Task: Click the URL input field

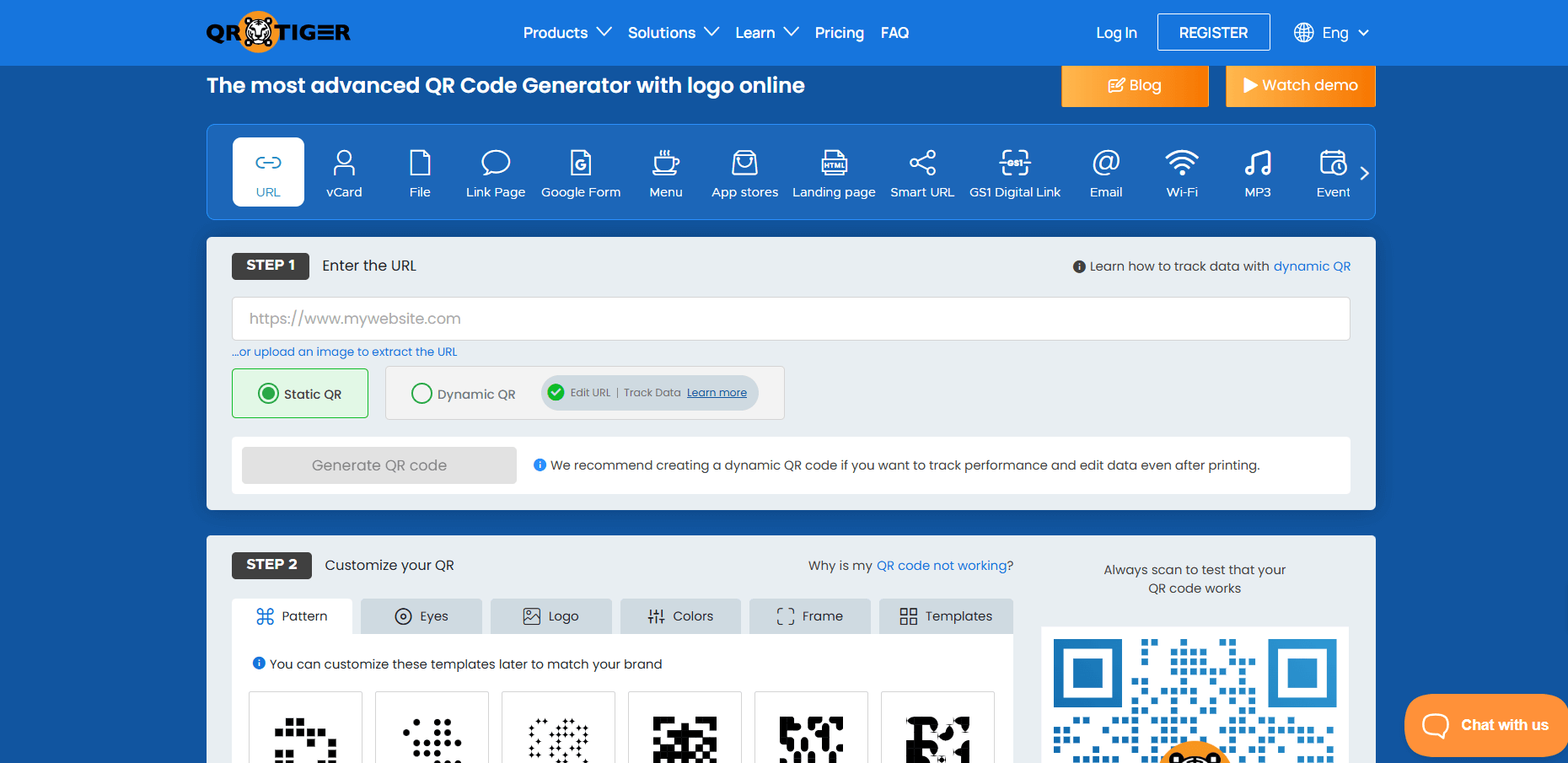Action: click(791, 319)
